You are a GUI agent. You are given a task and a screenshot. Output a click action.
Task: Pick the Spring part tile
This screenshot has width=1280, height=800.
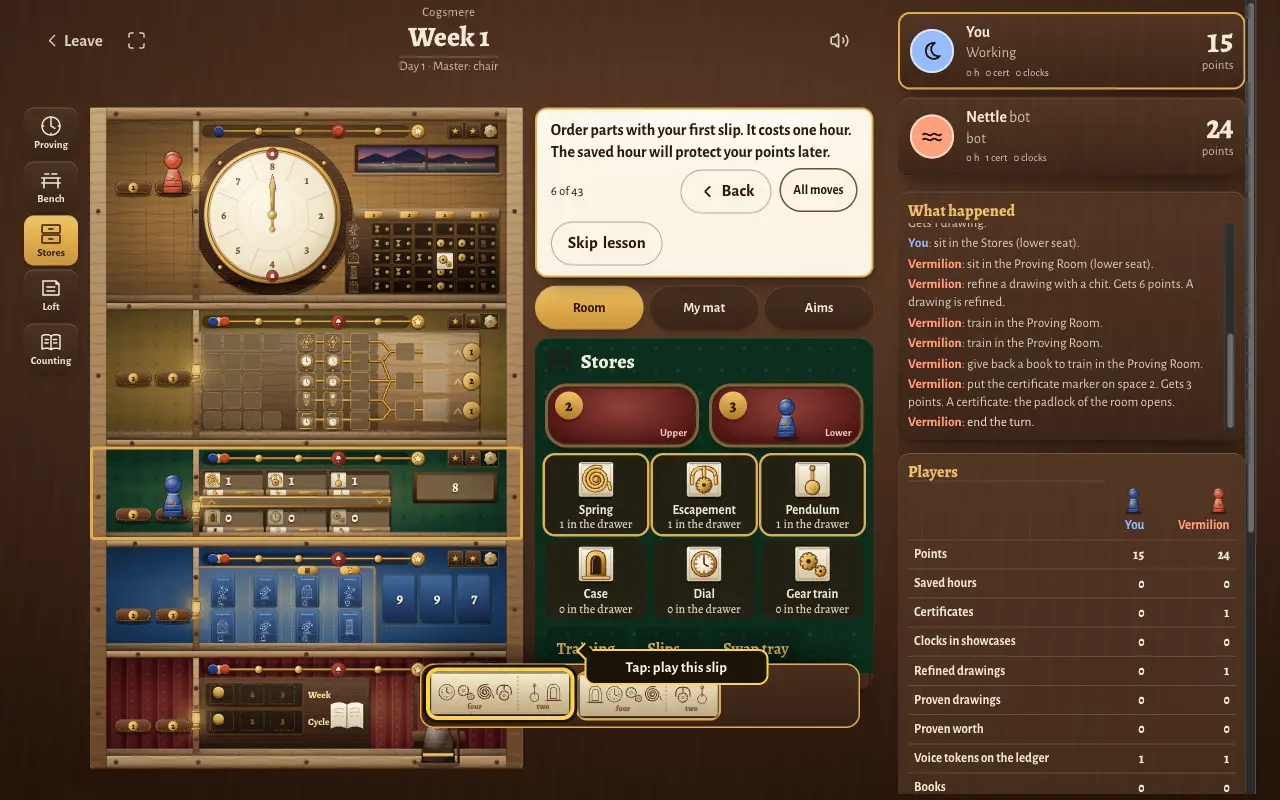point(596,494)
